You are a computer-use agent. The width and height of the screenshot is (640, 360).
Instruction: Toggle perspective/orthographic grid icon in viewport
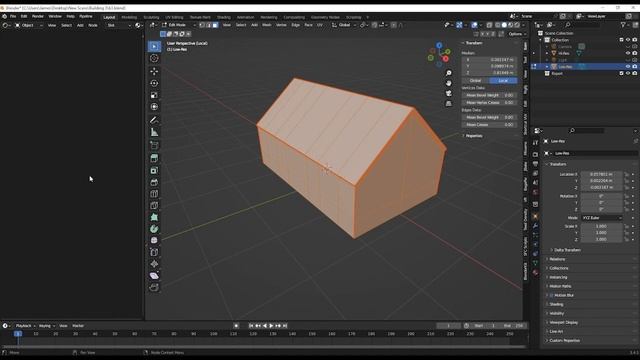449,104
